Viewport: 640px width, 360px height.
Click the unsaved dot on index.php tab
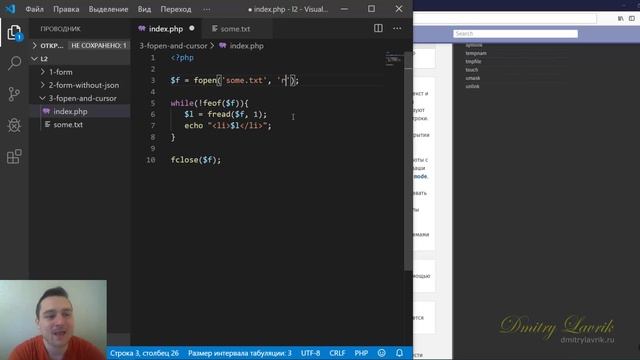pyautogui.click(x=192, y=28)
